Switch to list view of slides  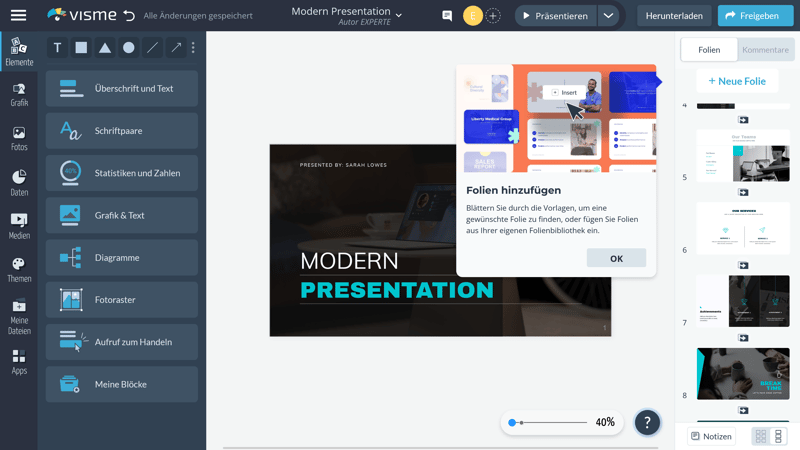point(779,437)
